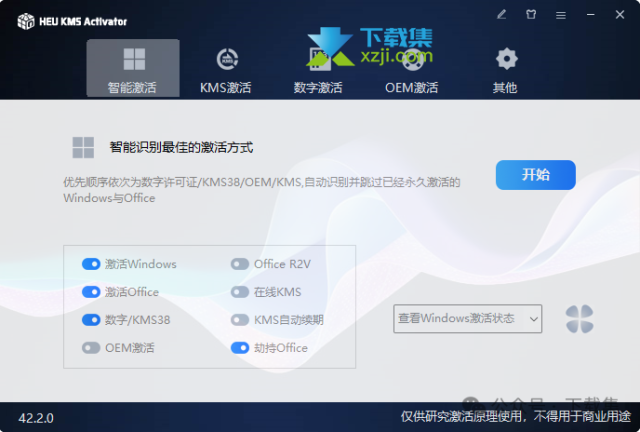The image size is (640, 432).
Task: Click the four-leaf clover icon beside dropdown
Action: click(579, 319)
